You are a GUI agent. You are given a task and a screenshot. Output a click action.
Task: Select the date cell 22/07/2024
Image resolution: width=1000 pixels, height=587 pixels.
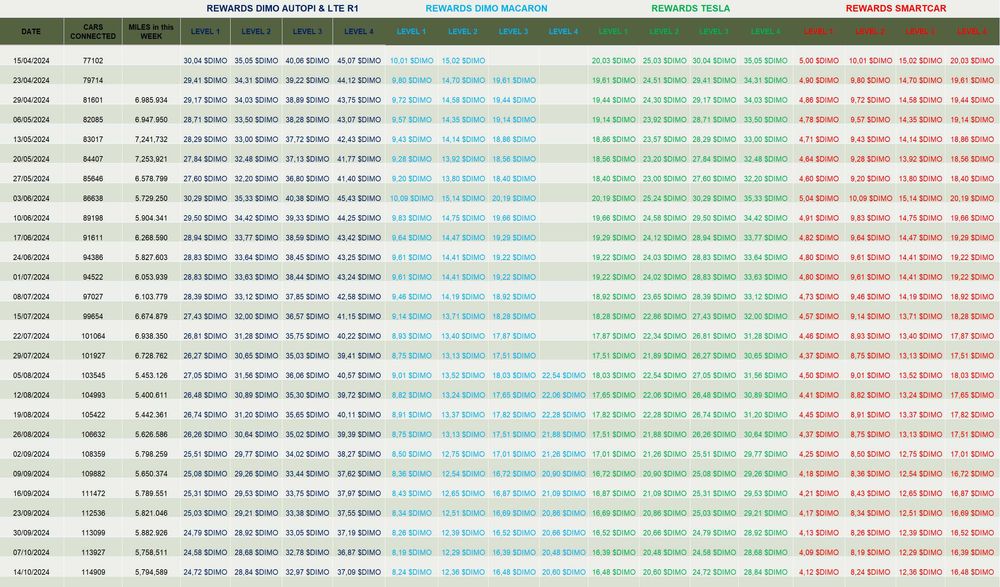[x=31, y=336]
